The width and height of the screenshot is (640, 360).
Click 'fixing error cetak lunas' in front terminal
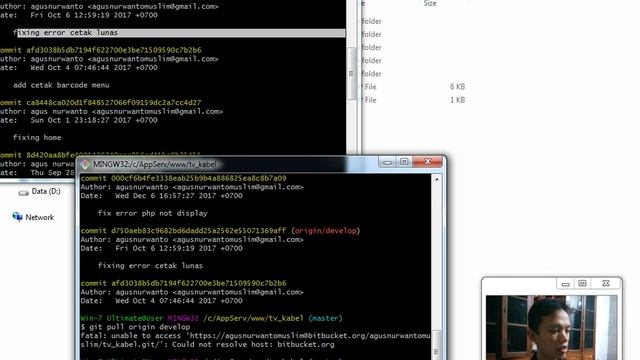point(150,266)
